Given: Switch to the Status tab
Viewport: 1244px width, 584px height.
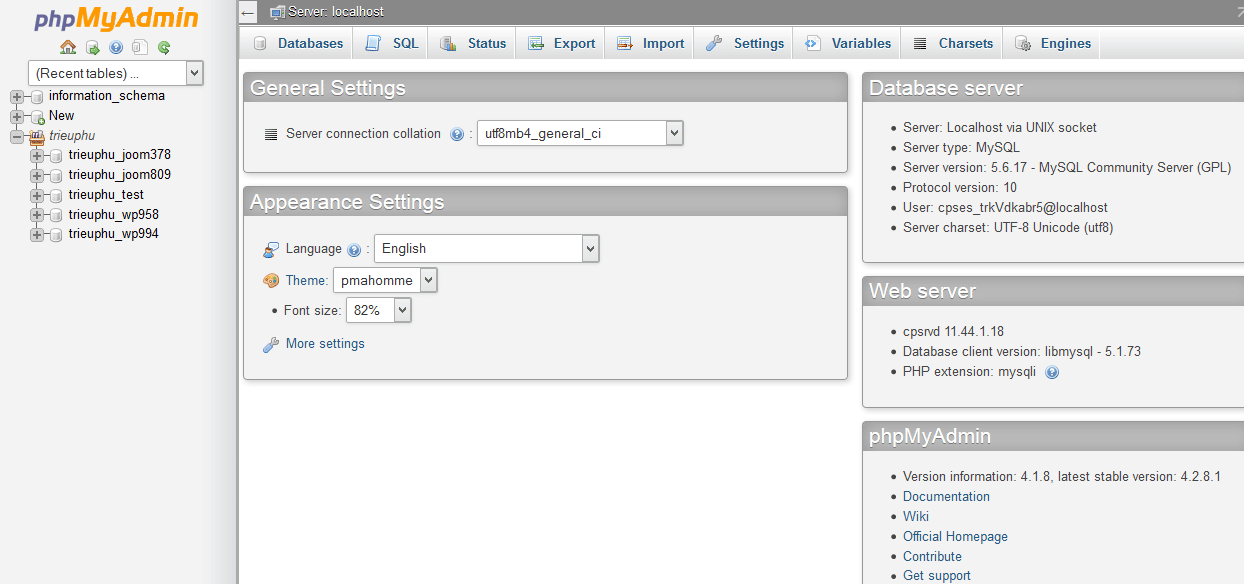Looking at the screenshot, I should coord(473,43).
